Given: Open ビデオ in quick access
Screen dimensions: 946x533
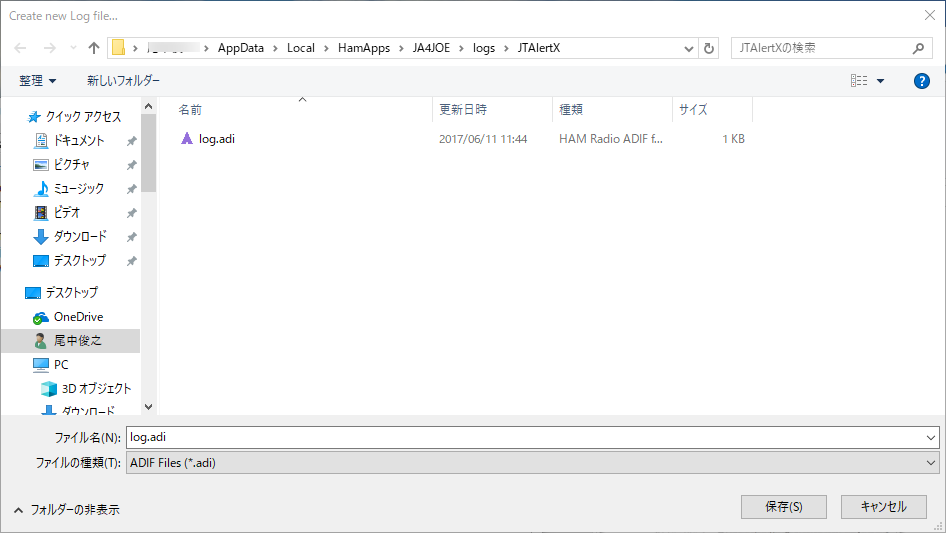Looking at the screenshot, I should pyautogui.click(x=66, y=212).
